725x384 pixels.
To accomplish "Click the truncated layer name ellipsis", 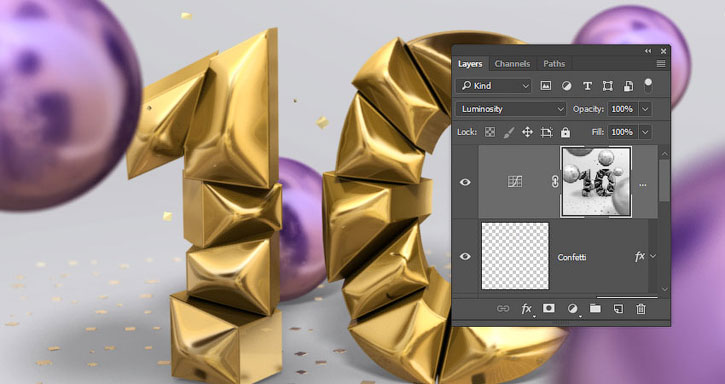I will pyautogui.click(x=643, y=185).
